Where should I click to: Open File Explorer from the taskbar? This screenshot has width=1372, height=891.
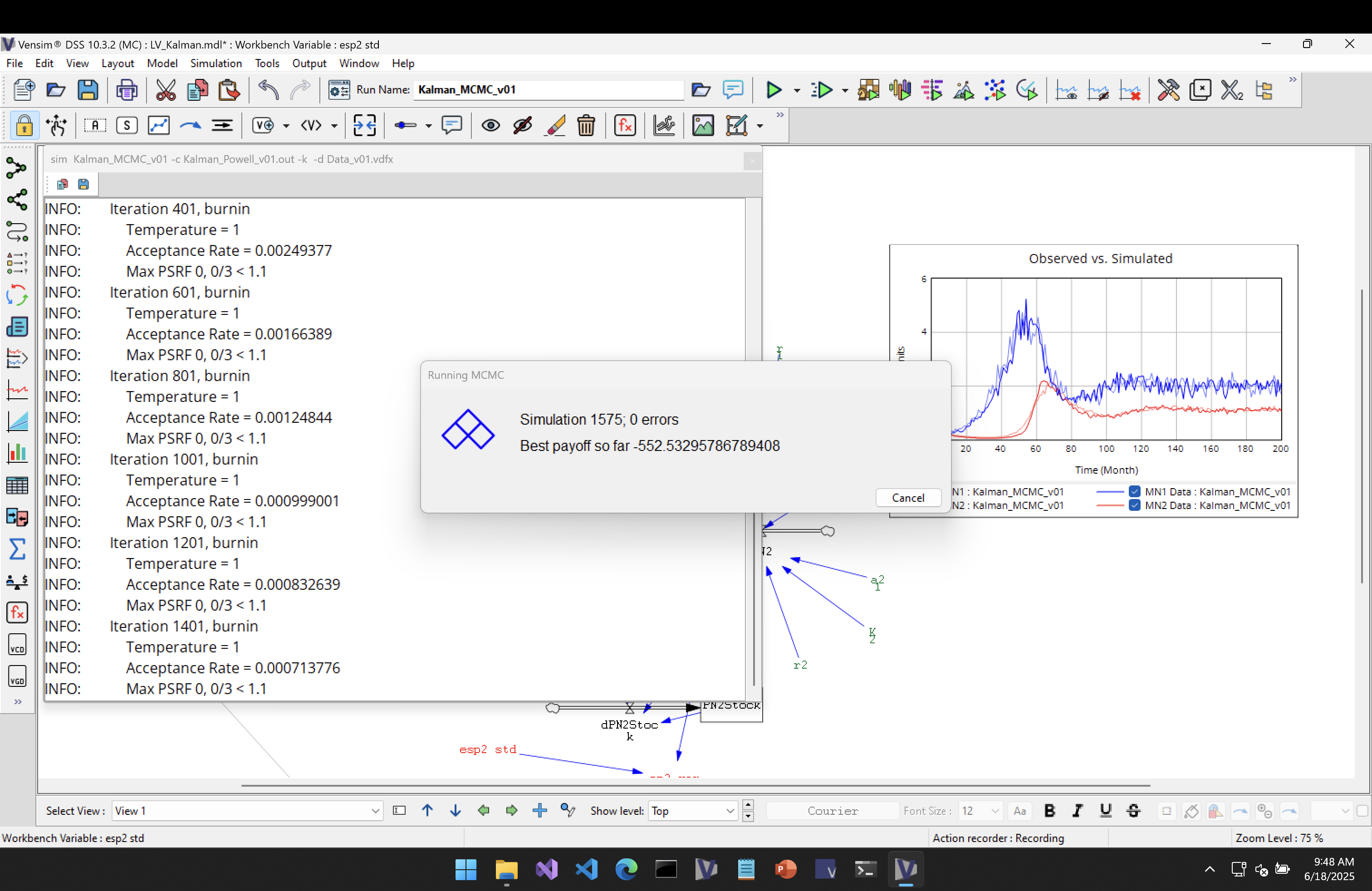(506, 869)
